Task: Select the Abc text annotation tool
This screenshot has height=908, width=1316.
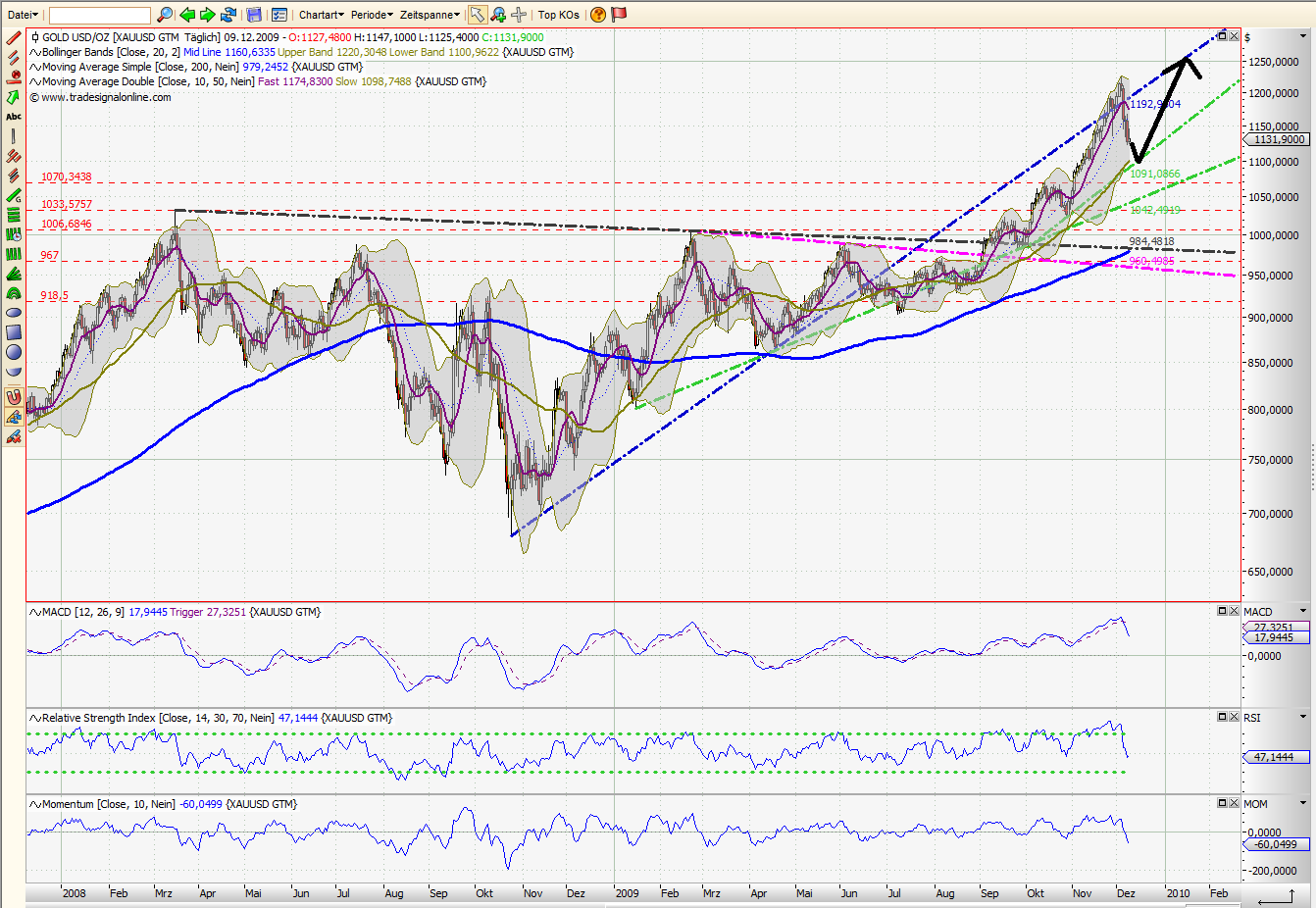Action: [x=13, y=116]
